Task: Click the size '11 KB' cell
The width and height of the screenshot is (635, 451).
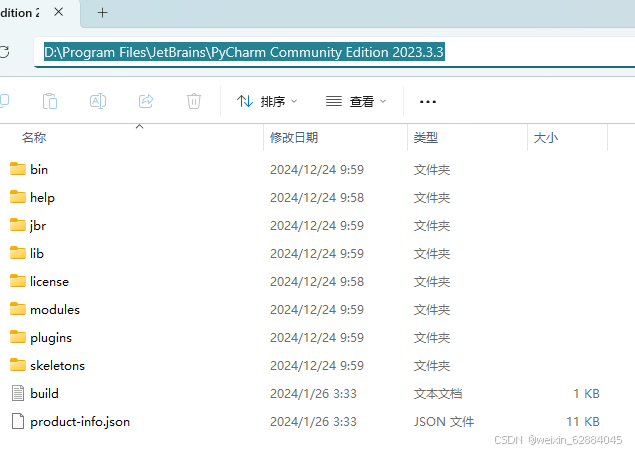Action: click(583, 422)
